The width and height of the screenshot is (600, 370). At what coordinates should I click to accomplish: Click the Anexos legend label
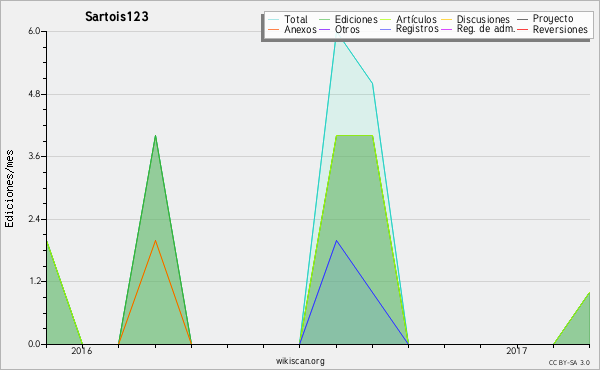(x=300, y=29)
